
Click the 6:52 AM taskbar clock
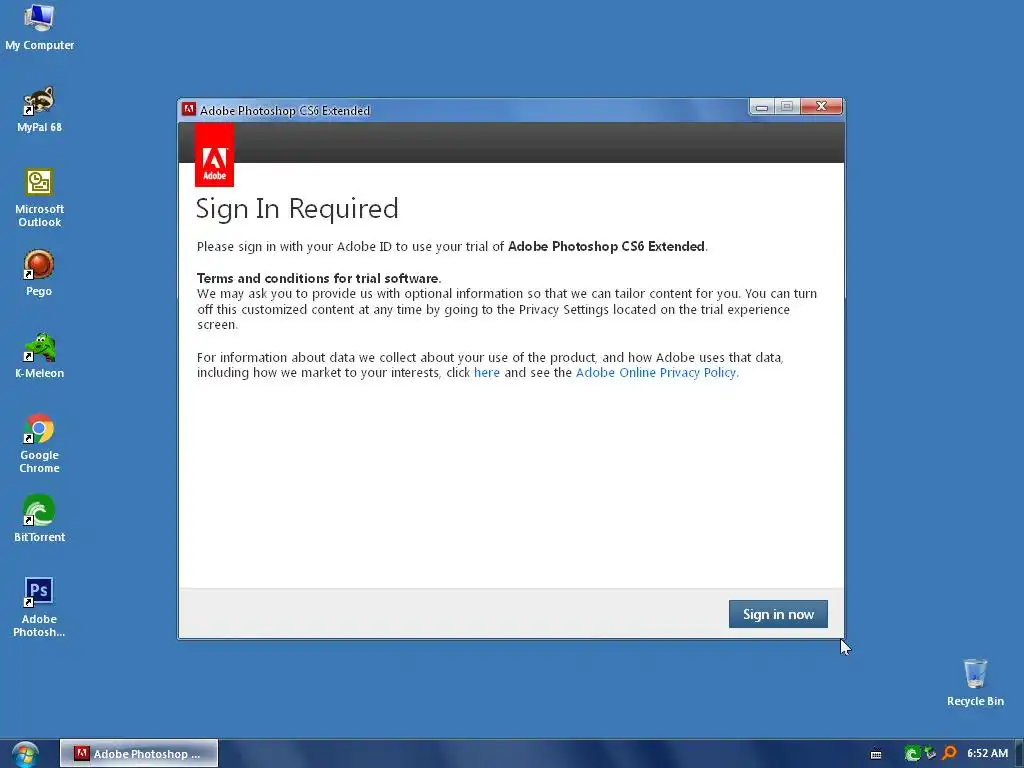tap(987, 754)
